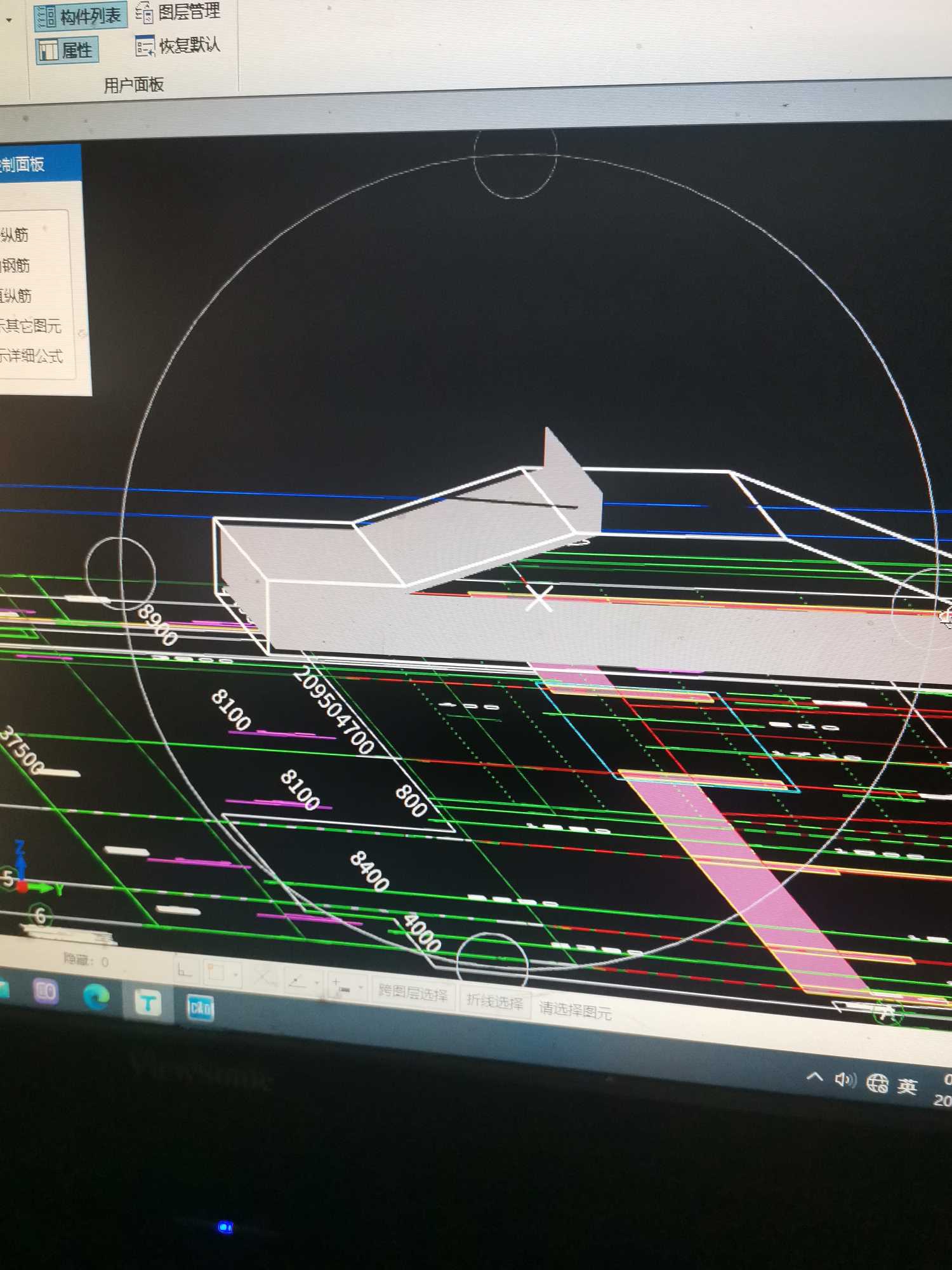Select the 用户面板 group label
Image resolution: width=952 pixels, height=1270 pixels.
tap(134, 84)
